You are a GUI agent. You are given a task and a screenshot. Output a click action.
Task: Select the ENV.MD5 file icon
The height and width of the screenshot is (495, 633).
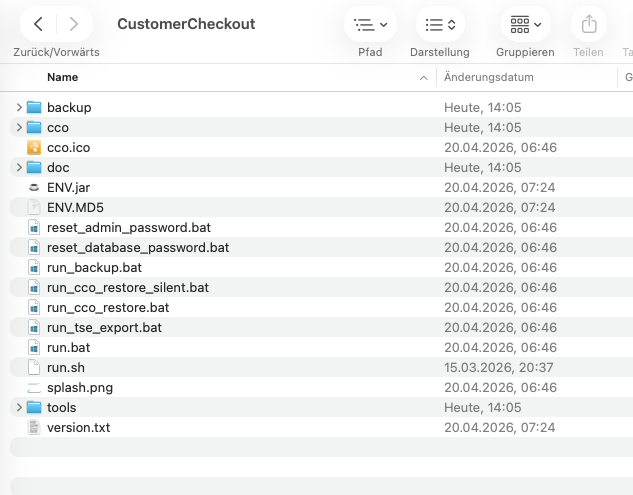(34, 208)
